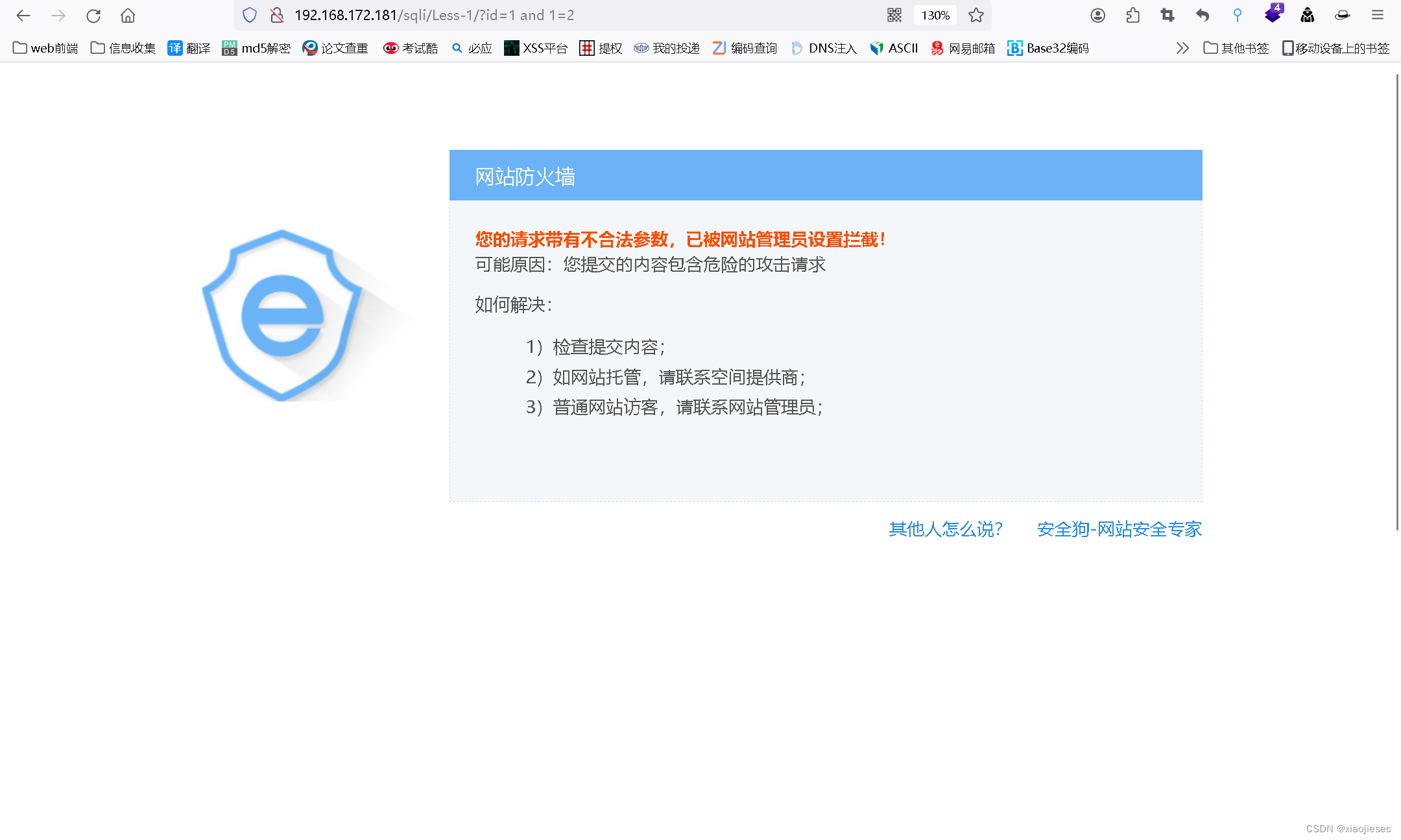Open the 信息收集 bookmark folder

tap(123, 48)
